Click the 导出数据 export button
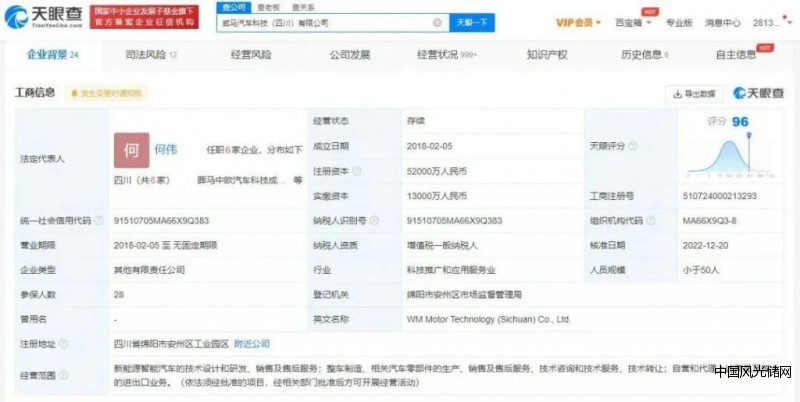Viewport: 800px width, 402px height. [x=694, y=94]
